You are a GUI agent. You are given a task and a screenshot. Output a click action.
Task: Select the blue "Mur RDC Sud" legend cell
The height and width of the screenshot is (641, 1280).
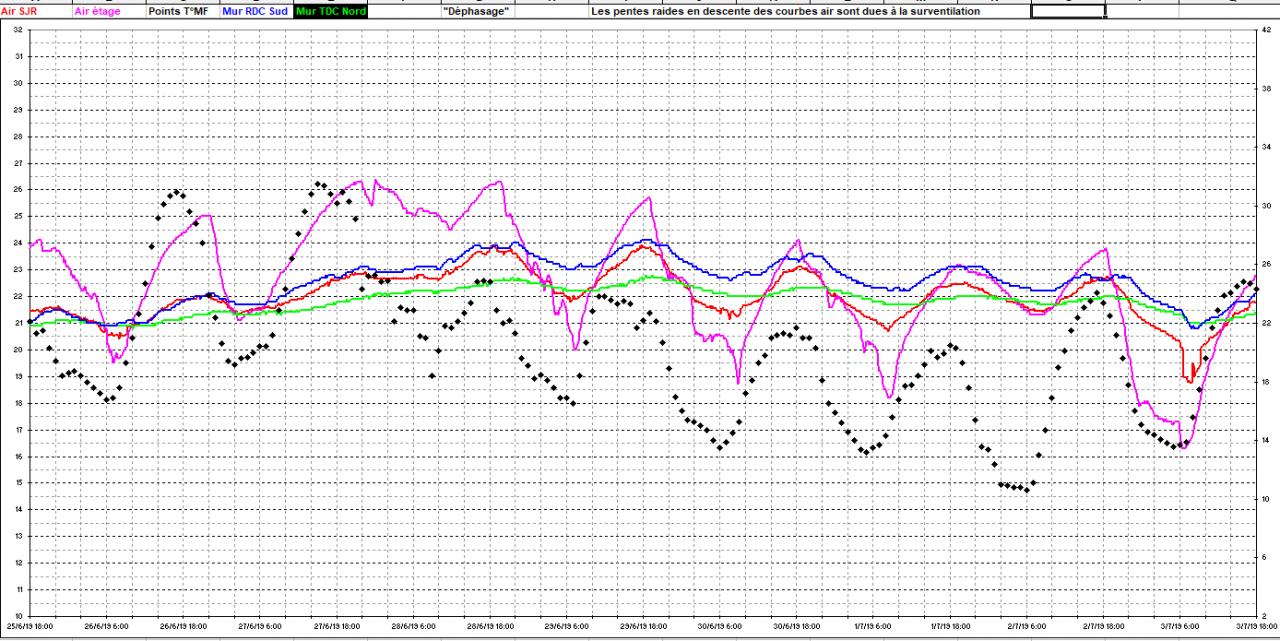point(256,11)
